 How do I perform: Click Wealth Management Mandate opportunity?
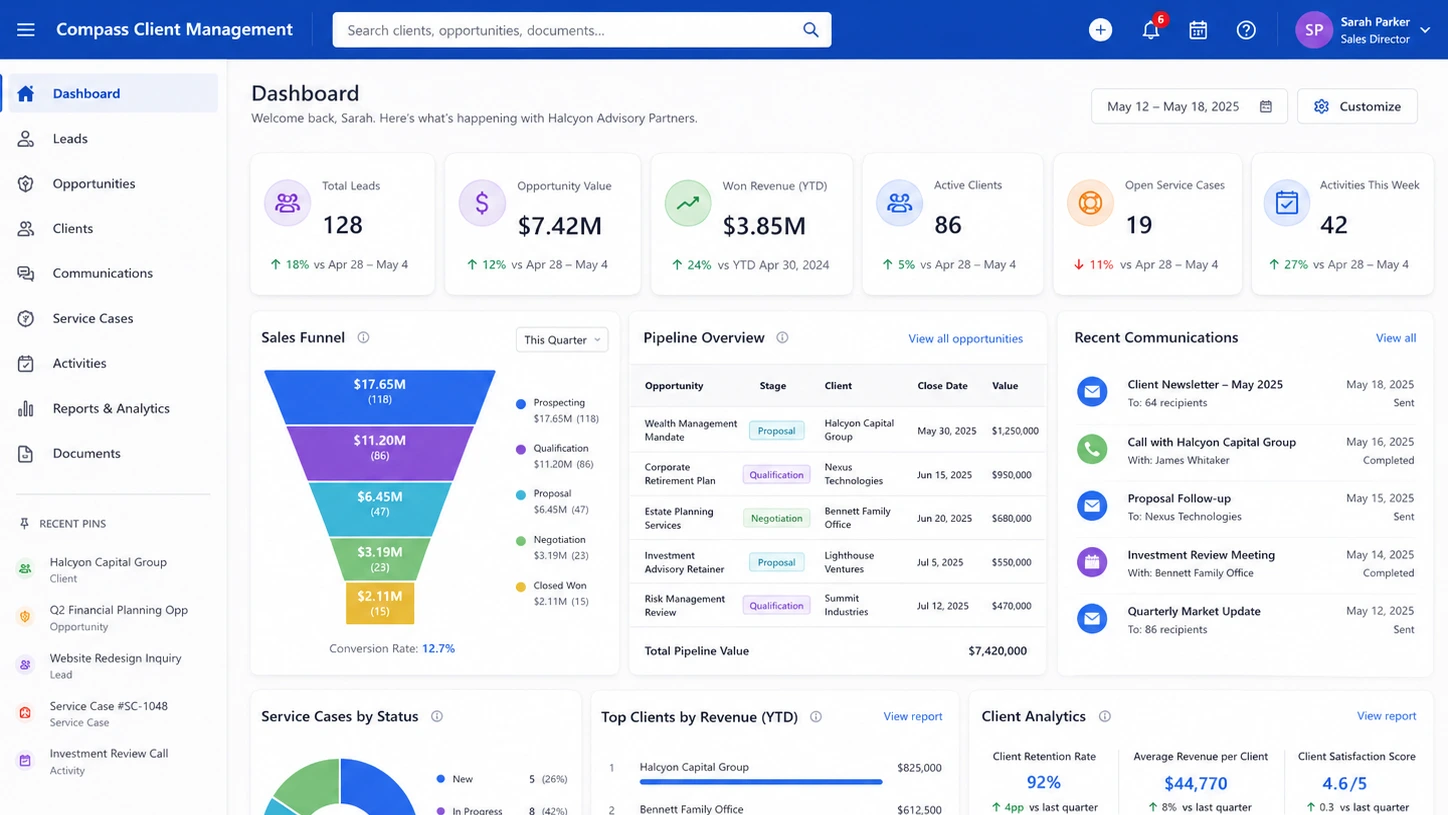690,430
